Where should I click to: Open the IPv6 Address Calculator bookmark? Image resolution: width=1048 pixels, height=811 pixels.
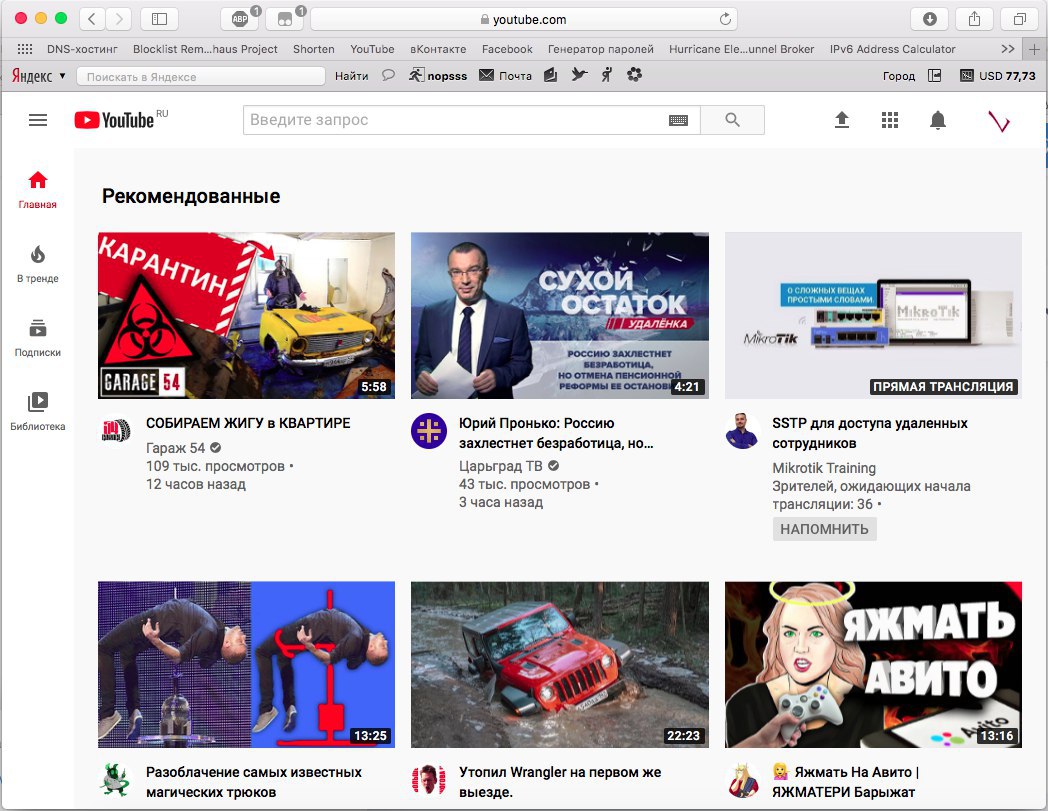pyautogui.click(x=892, y=49)
